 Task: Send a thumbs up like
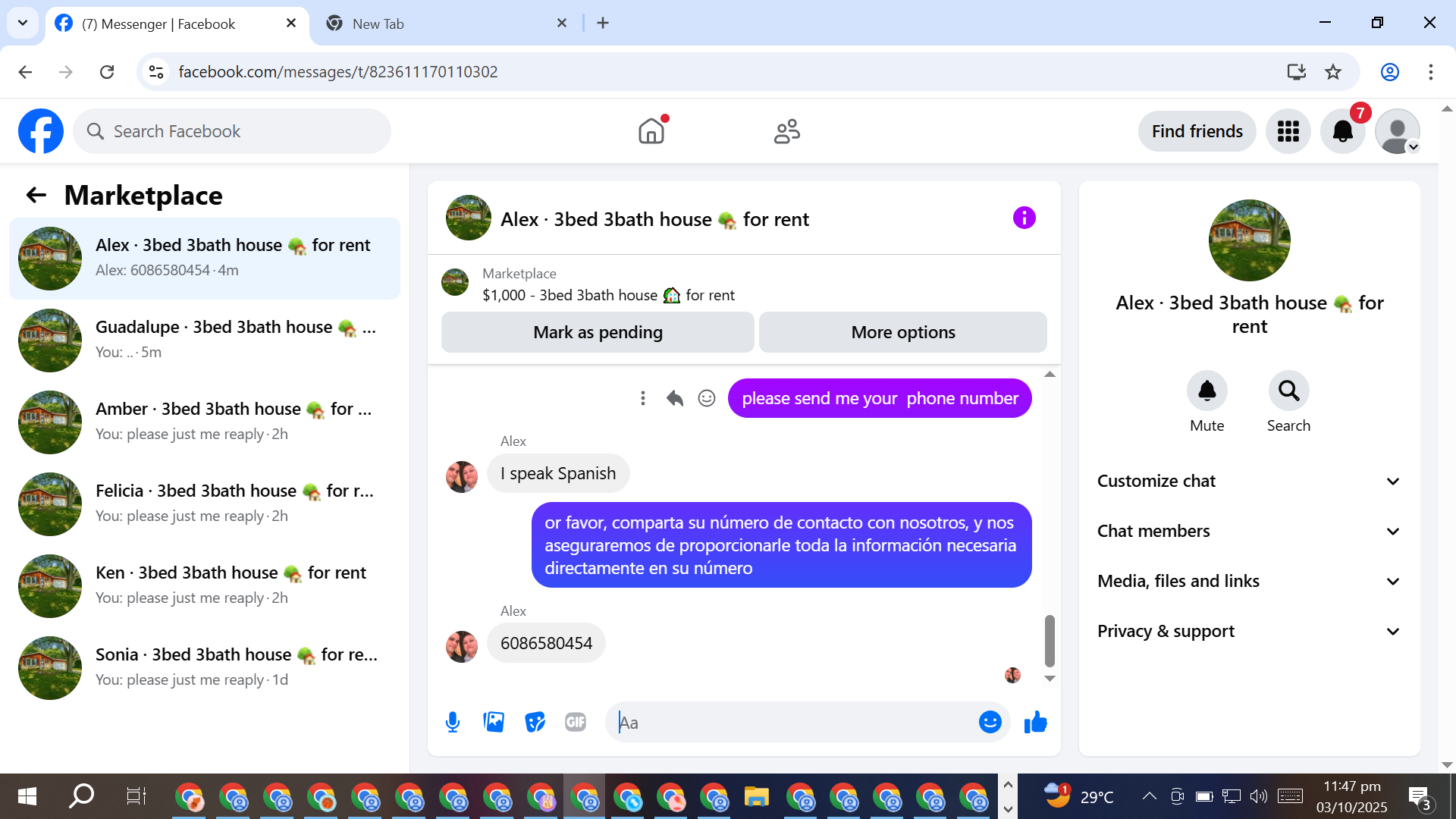tap(1035, 723)
